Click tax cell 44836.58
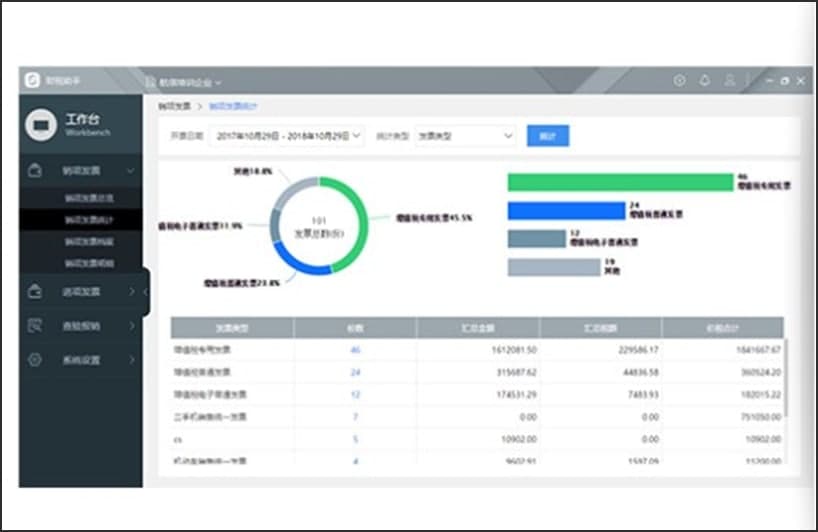The width and height of the screenshot is (818, 532). (x=641, y=372)
